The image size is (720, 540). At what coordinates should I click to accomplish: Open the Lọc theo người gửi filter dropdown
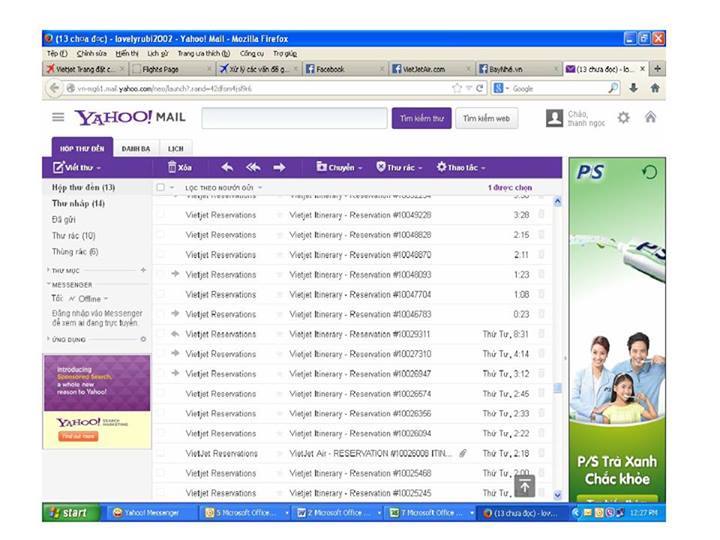tap(224, 188)
